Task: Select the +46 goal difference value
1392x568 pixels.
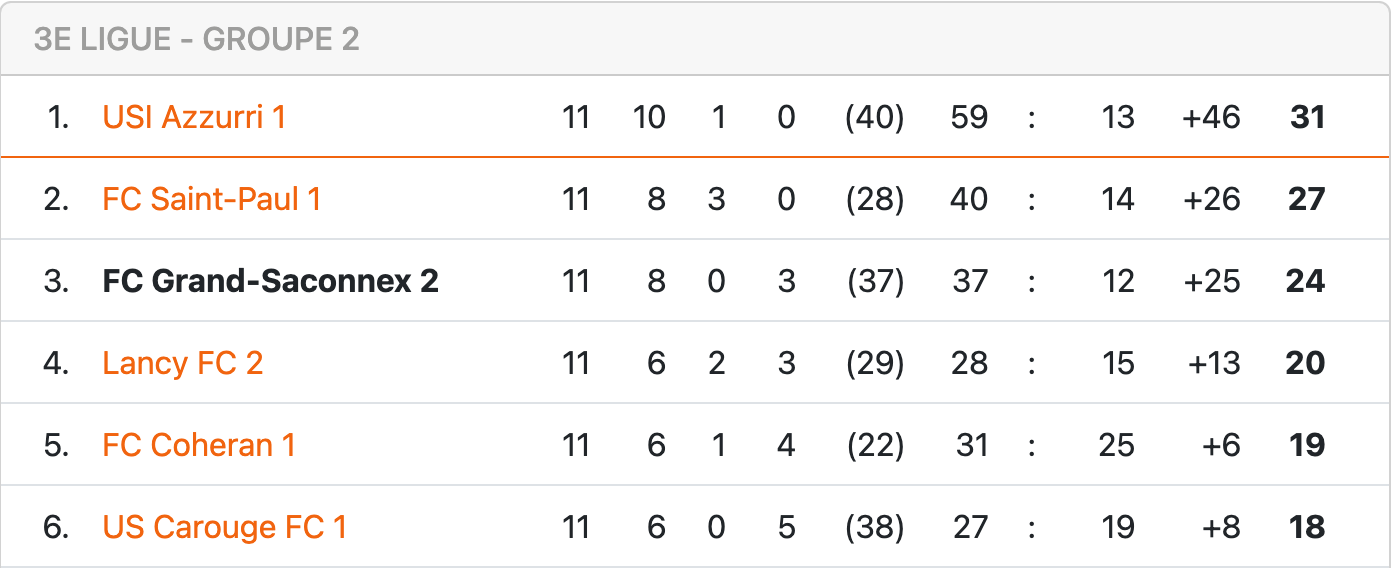Action: (x=1211, y=117)
